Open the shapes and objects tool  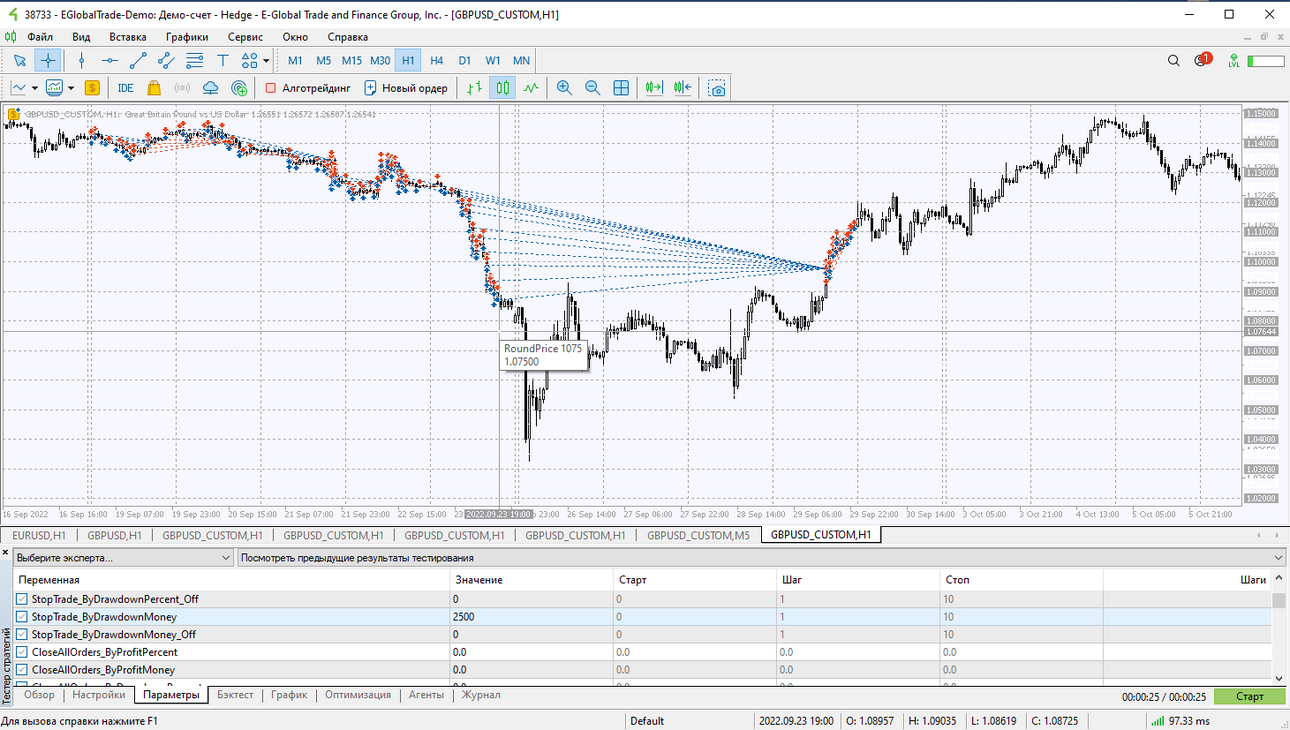(249, 60)
